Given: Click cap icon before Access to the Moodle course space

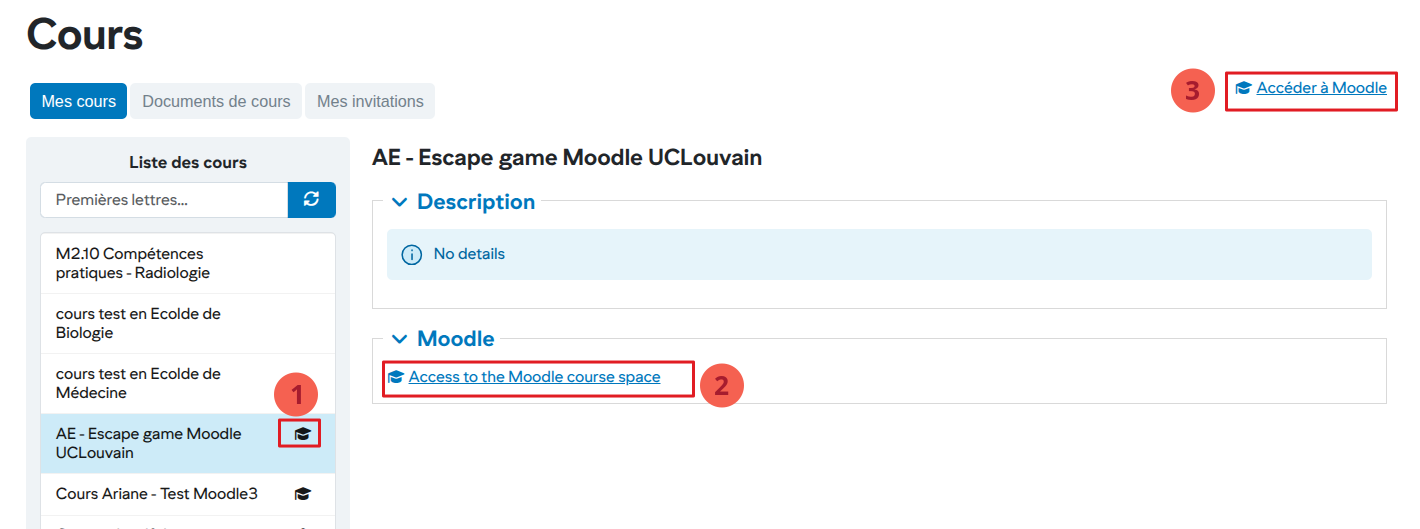Looking at the screenshot, I should point(396,377).
